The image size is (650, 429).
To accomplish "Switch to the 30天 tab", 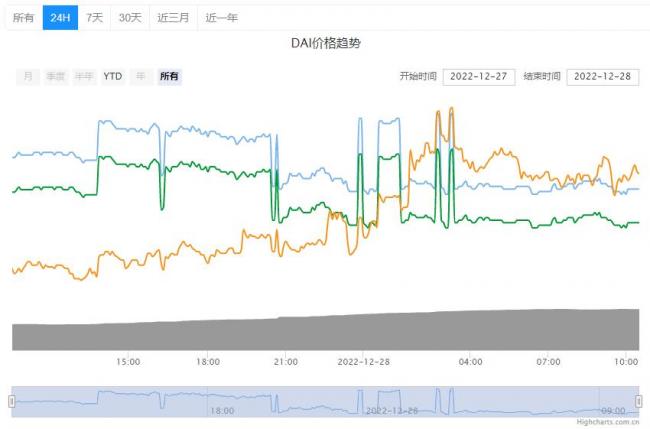I will (x=130, y=18).
